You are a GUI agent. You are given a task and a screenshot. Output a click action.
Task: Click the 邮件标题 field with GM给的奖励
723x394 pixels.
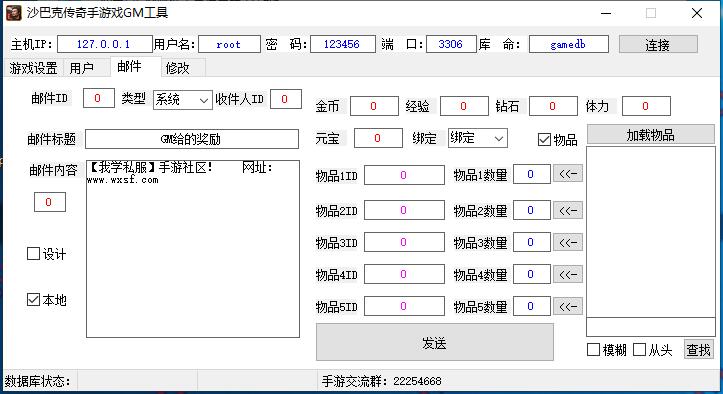click(x=192, y=139)
